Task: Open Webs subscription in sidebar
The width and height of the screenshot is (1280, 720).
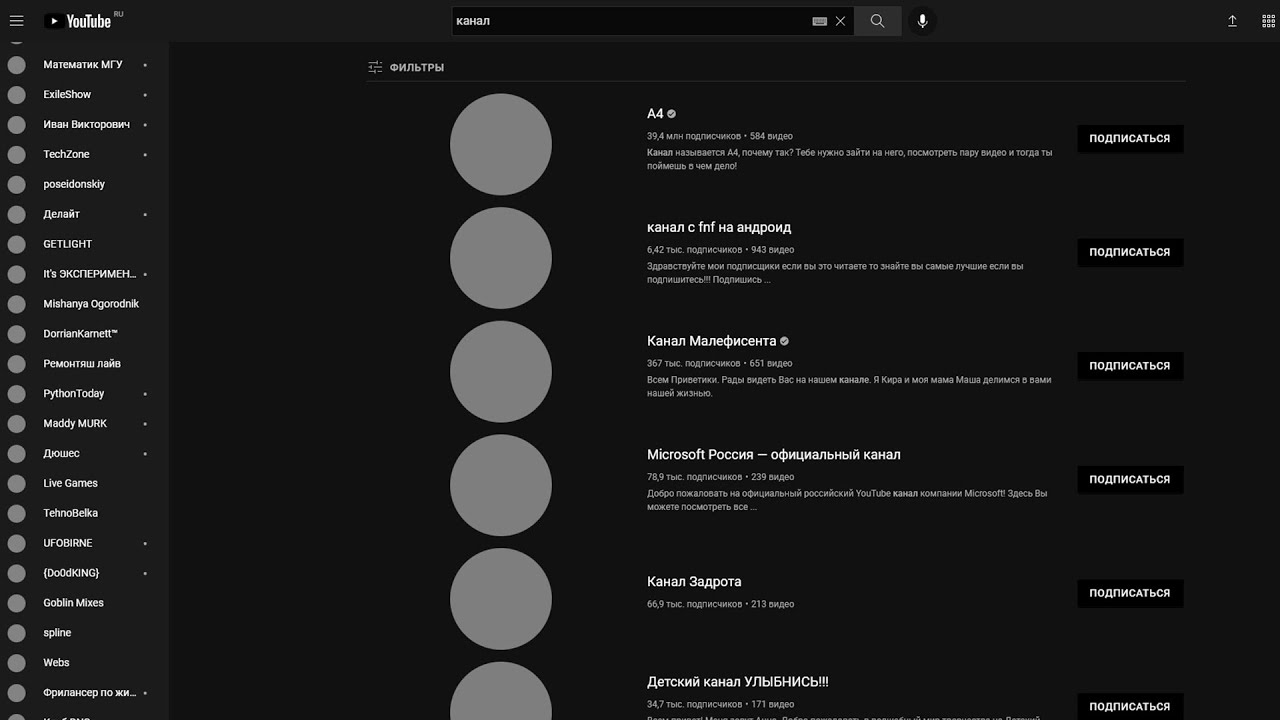Action: coord(84,663)
